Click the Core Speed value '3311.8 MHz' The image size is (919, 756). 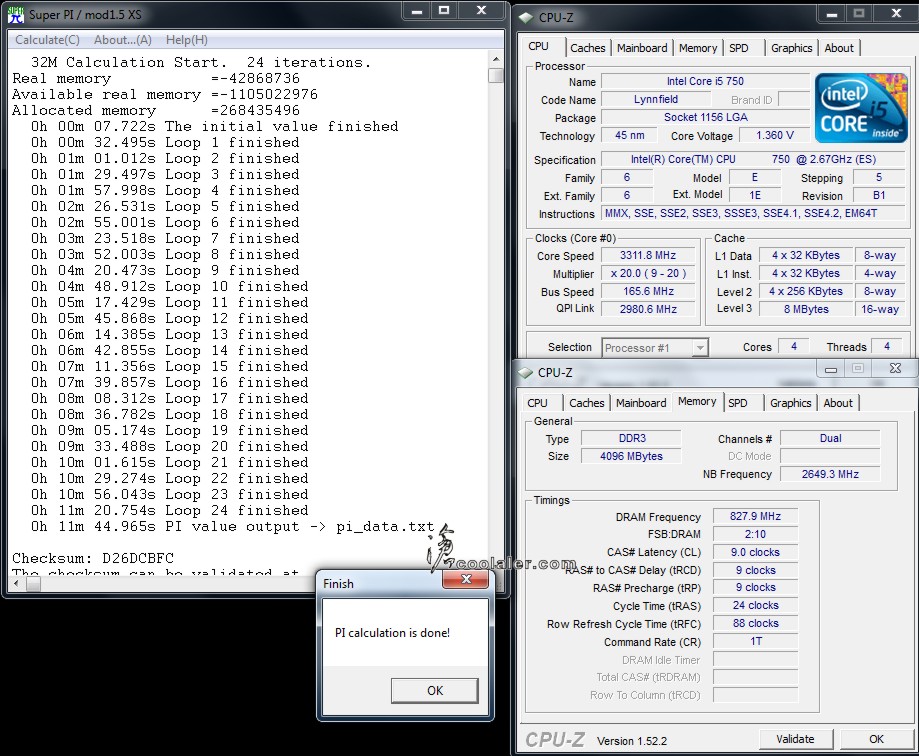point(648,256)
